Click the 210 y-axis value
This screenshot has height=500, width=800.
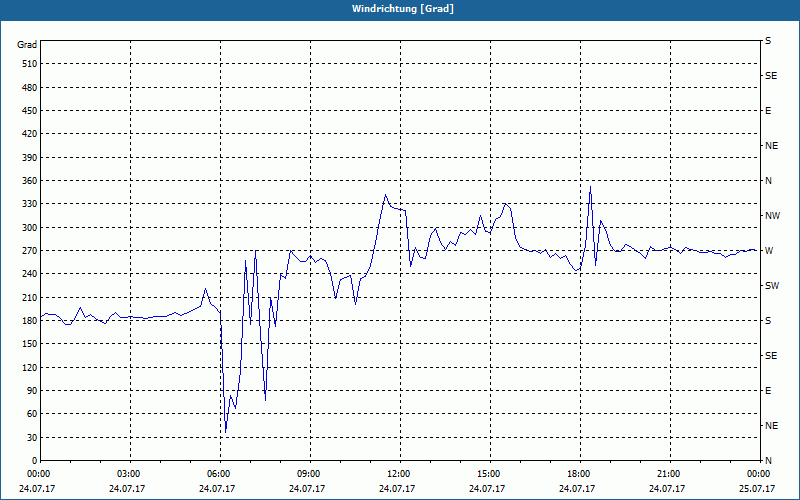(x=30, y=297)
